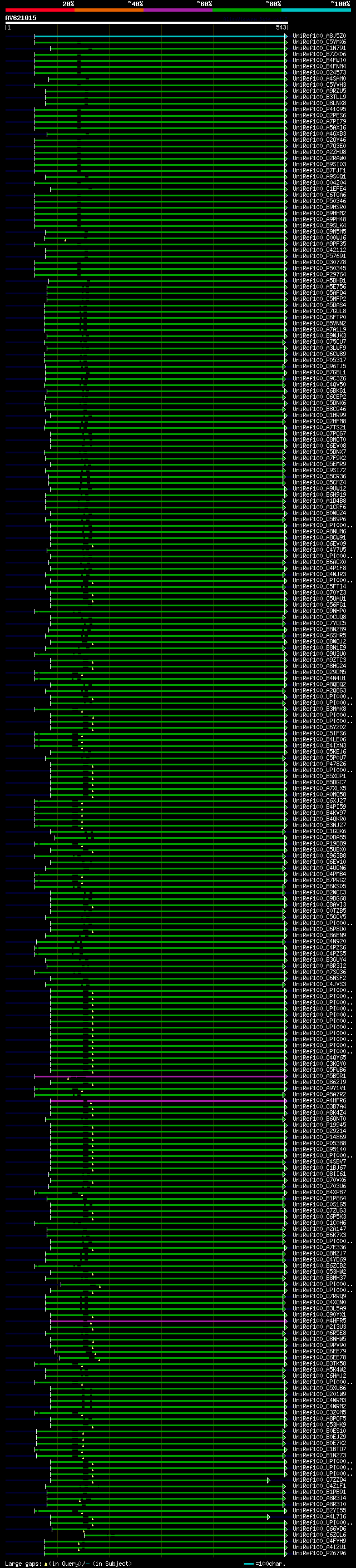This screenshot has height=1568, width=356.
Task: Select hit label UniRef100_B4N4U1
Action: tap(319, 678)
